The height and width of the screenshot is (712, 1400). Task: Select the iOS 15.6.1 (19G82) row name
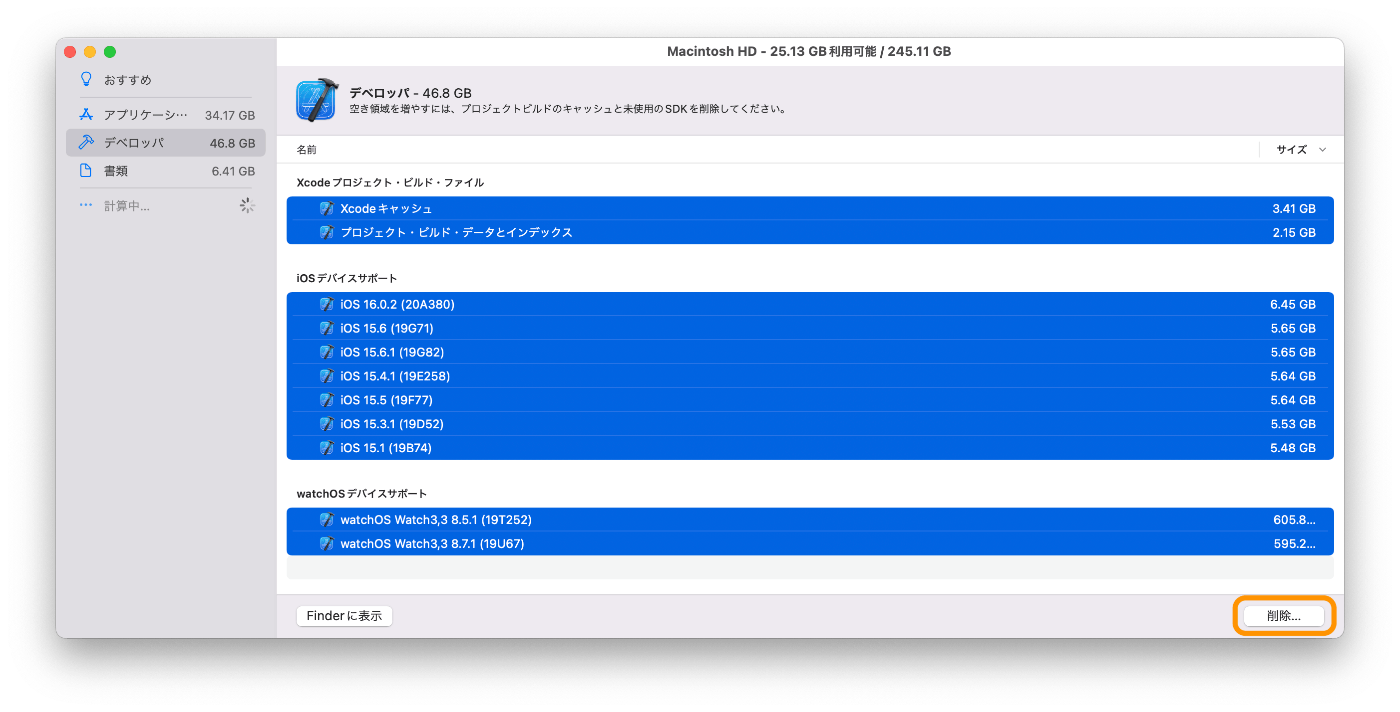tap(392, 353)
